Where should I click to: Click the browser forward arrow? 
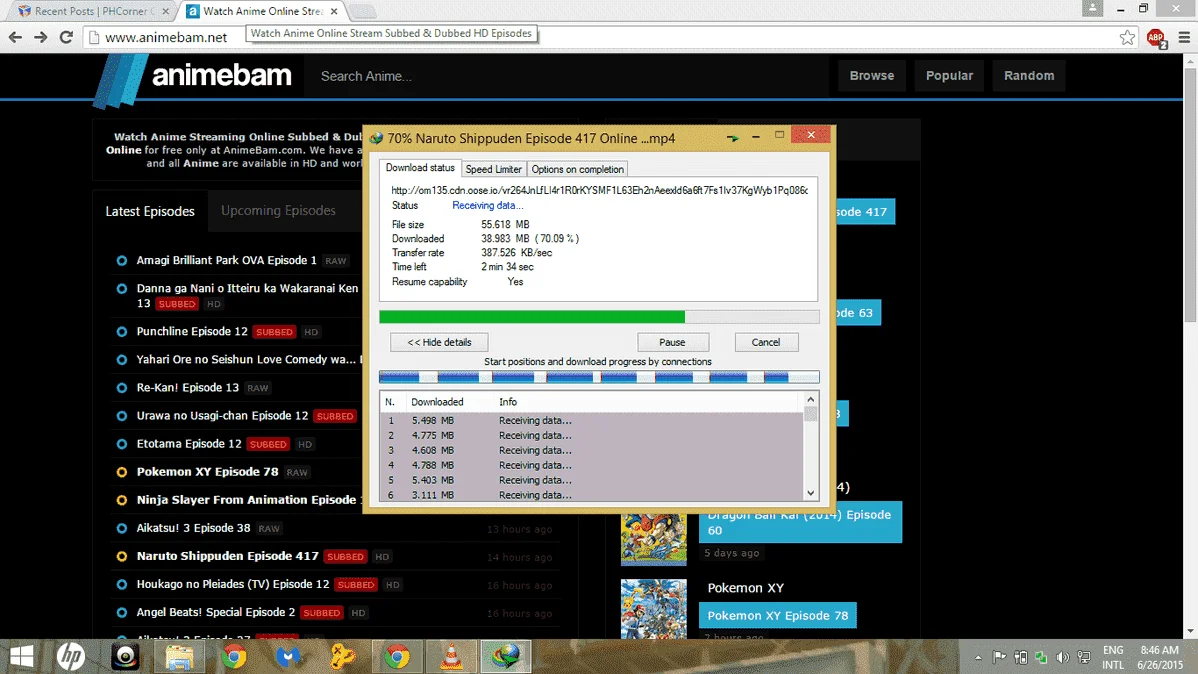tap(40, 37)
